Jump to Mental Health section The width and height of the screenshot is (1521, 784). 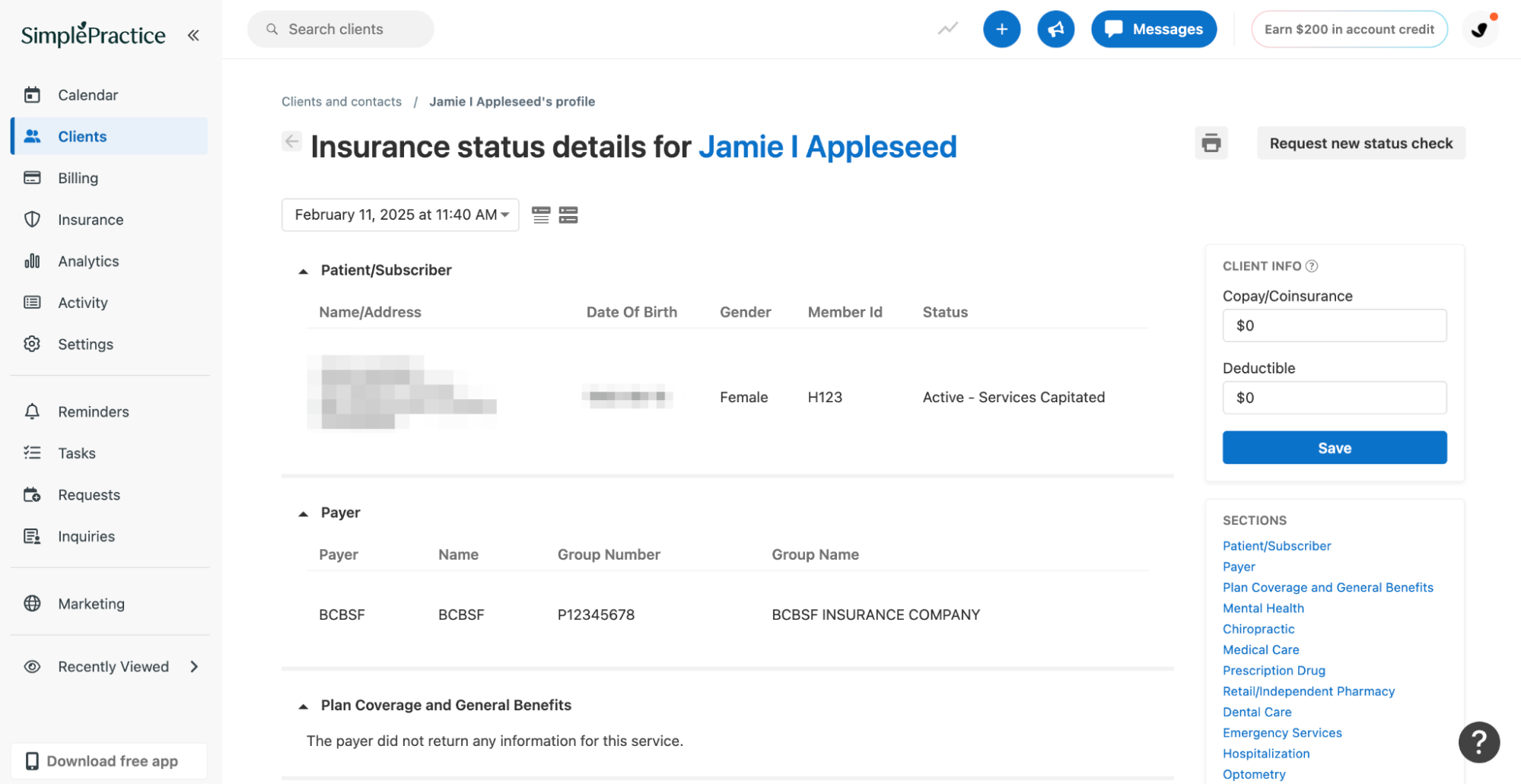[x=1263, y=608]
